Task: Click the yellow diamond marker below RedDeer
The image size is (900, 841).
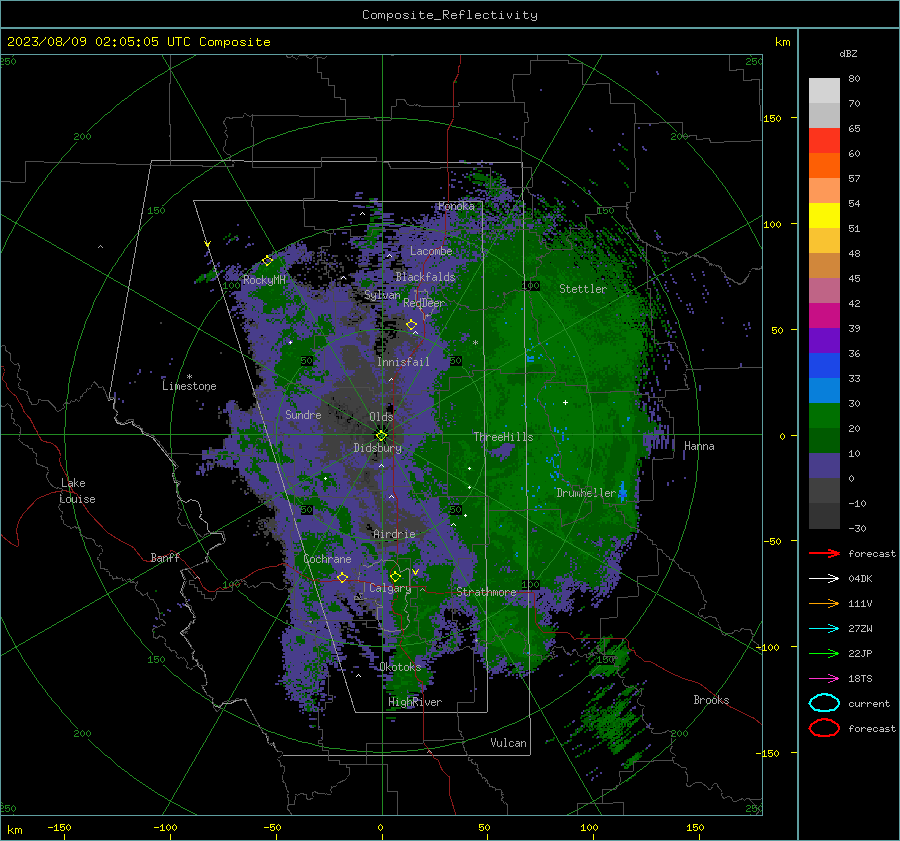Action: click(x=411, y=325)
